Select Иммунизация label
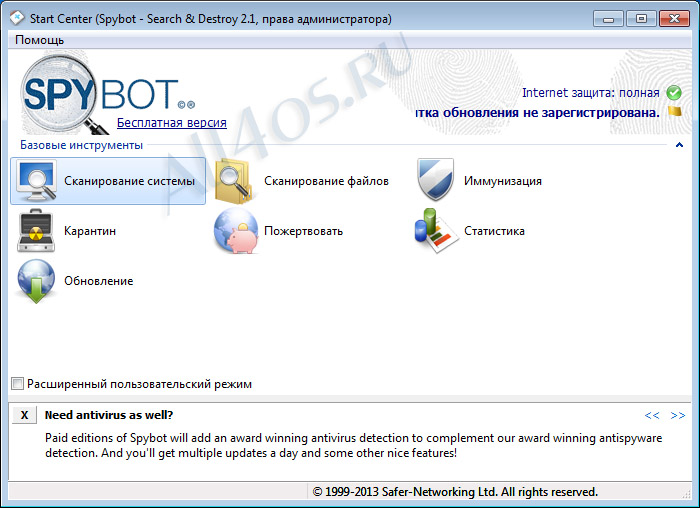The height and width of the screenshot is (508, 700). [x=503, y=181]
